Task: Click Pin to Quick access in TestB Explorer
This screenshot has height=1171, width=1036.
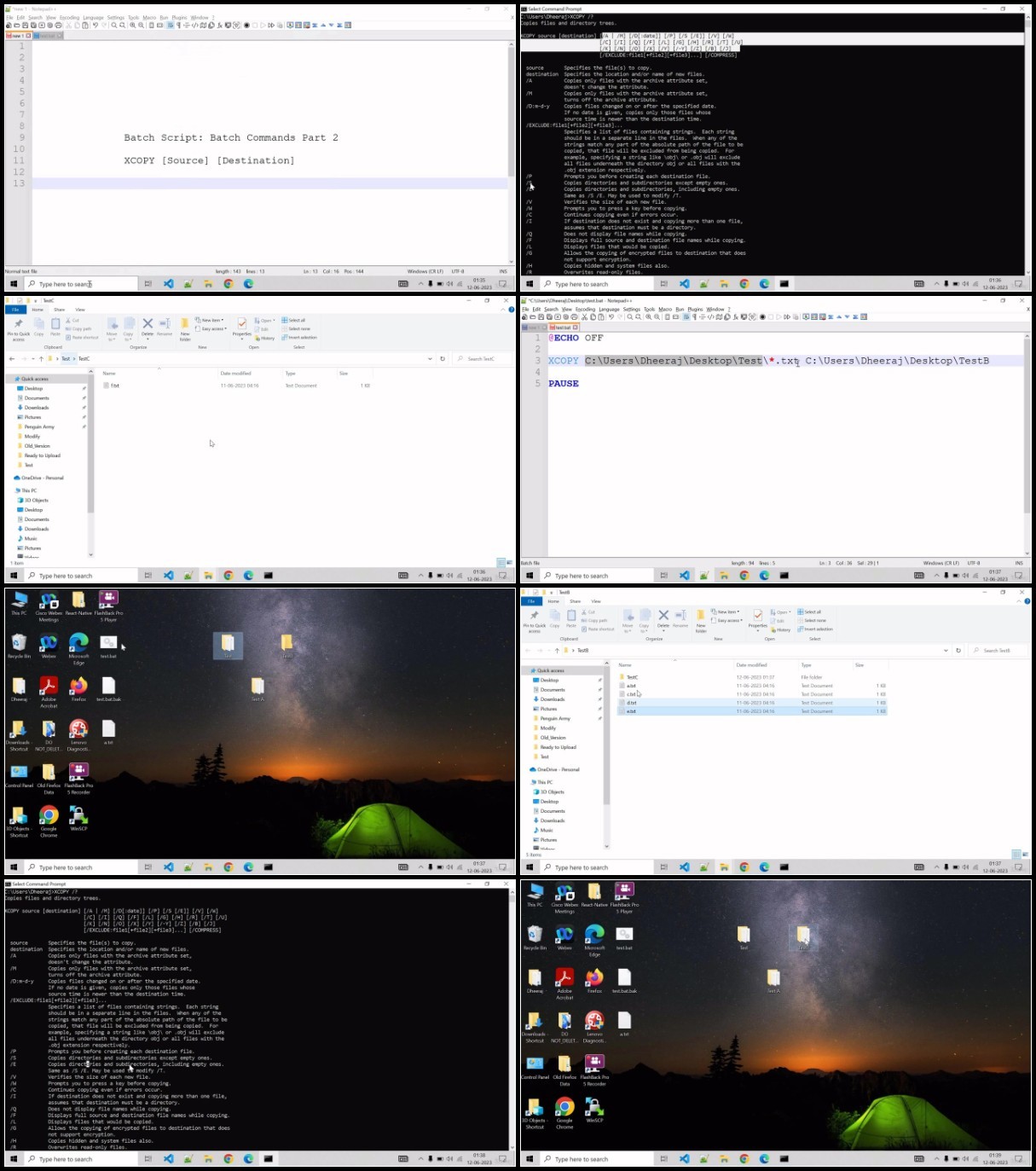Action: coord(535,621)
